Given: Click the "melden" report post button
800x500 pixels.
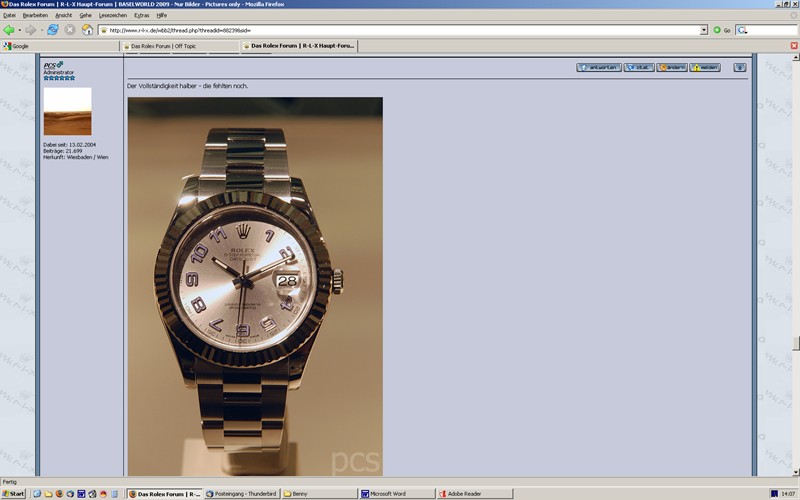Looking at the screenshot, I should pyautogui.click(x=704, y=68).
